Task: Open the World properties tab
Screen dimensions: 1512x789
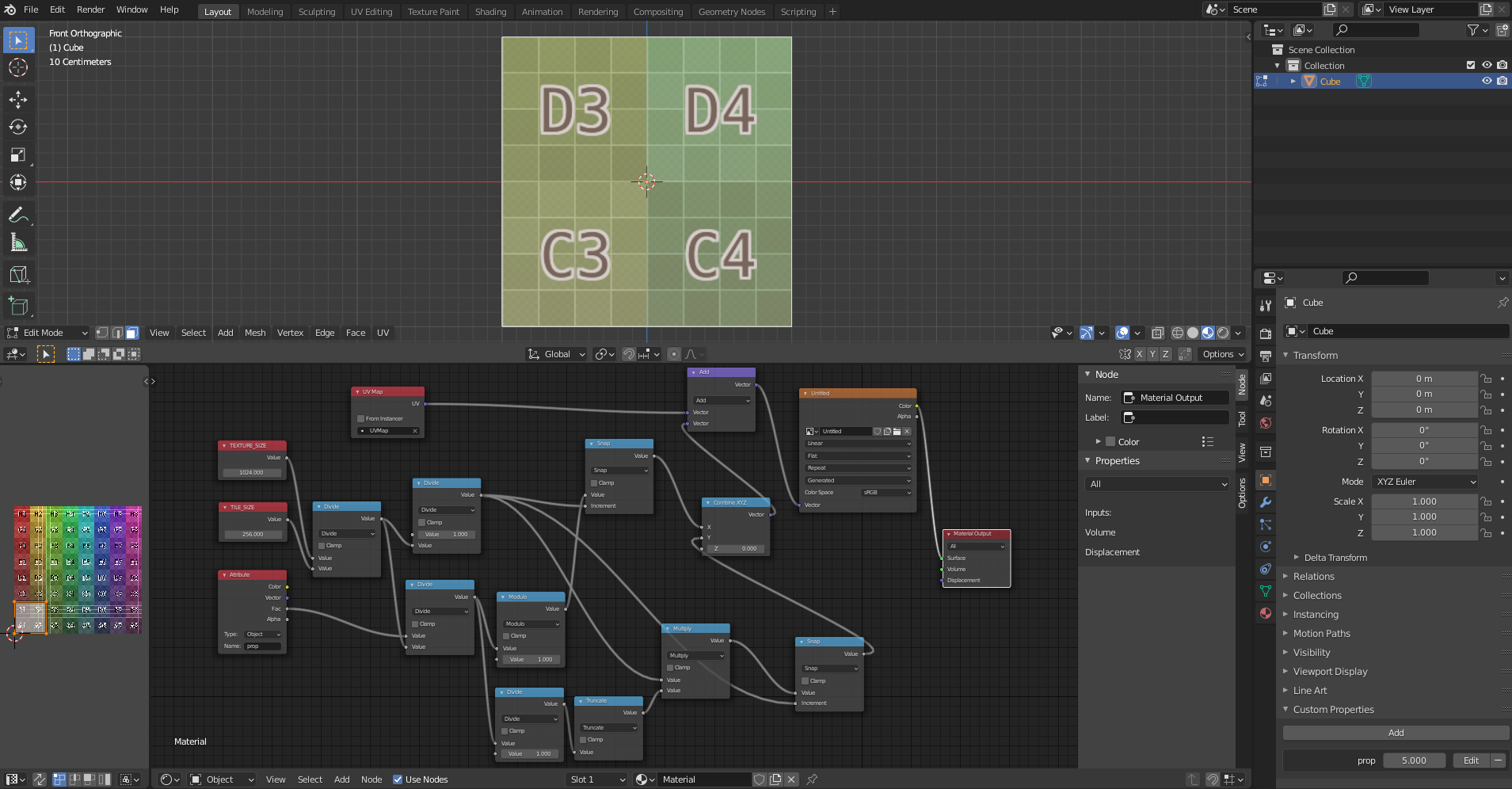Action: point(1266,423)
